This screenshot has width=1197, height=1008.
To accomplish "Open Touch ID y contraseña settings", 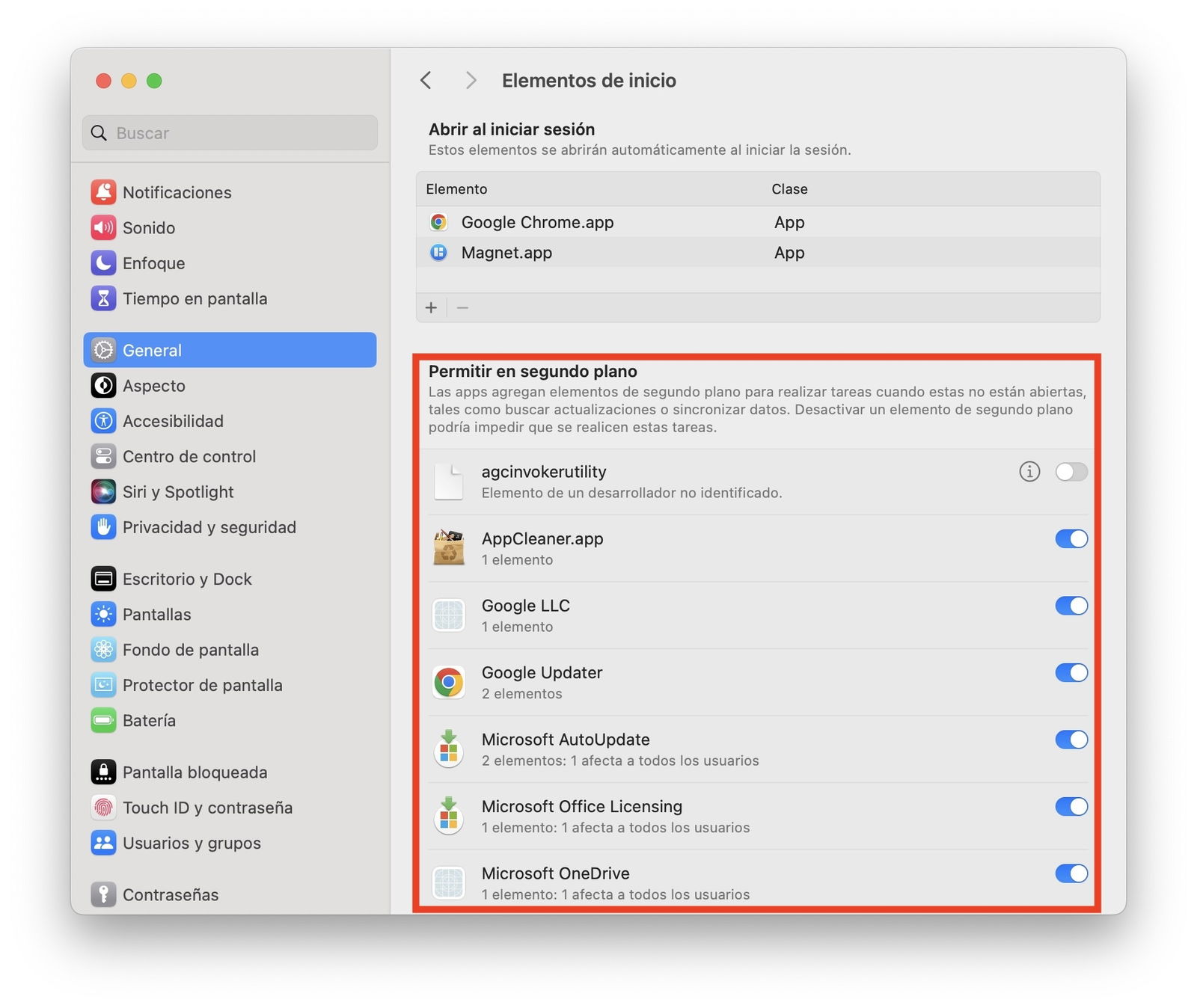I will coord(230,808).
